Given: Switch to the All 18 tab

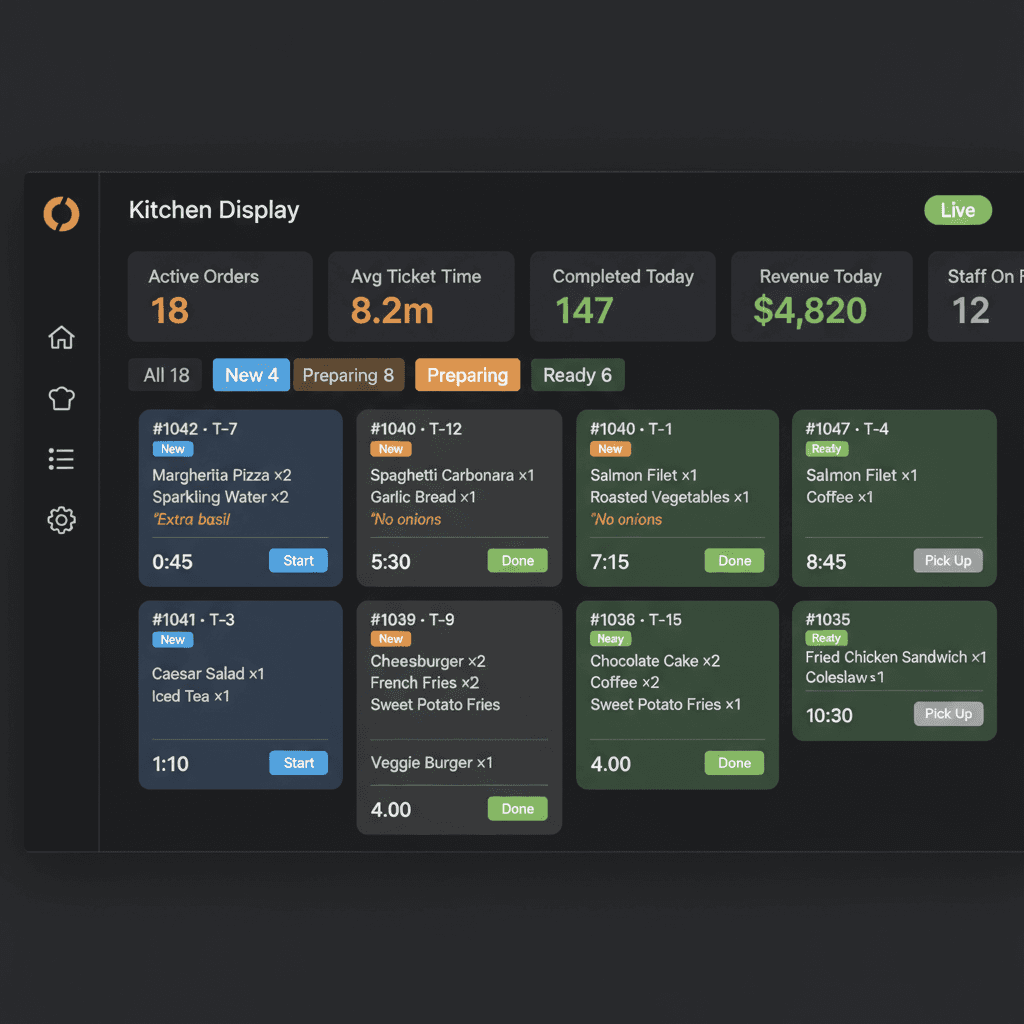Looking at the screenshot, I should coord(165,375).
